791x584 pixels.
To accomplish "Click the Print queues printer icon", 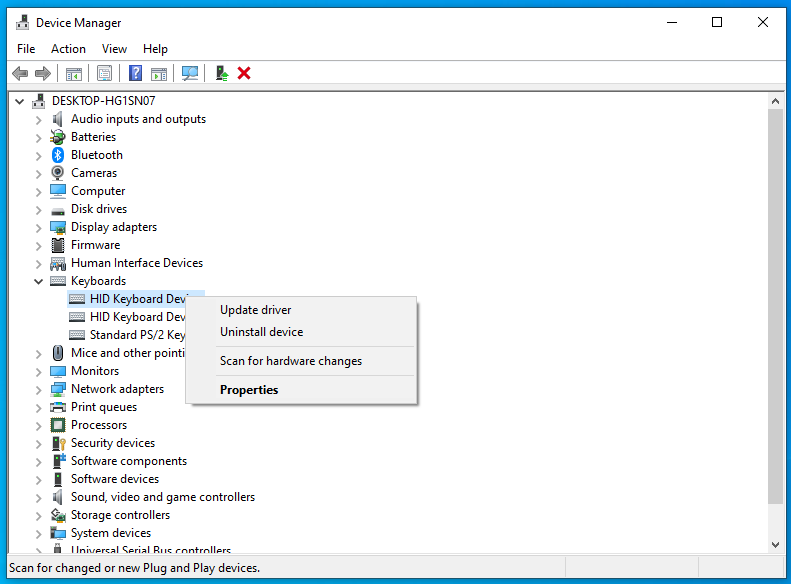I will [58, 407].
